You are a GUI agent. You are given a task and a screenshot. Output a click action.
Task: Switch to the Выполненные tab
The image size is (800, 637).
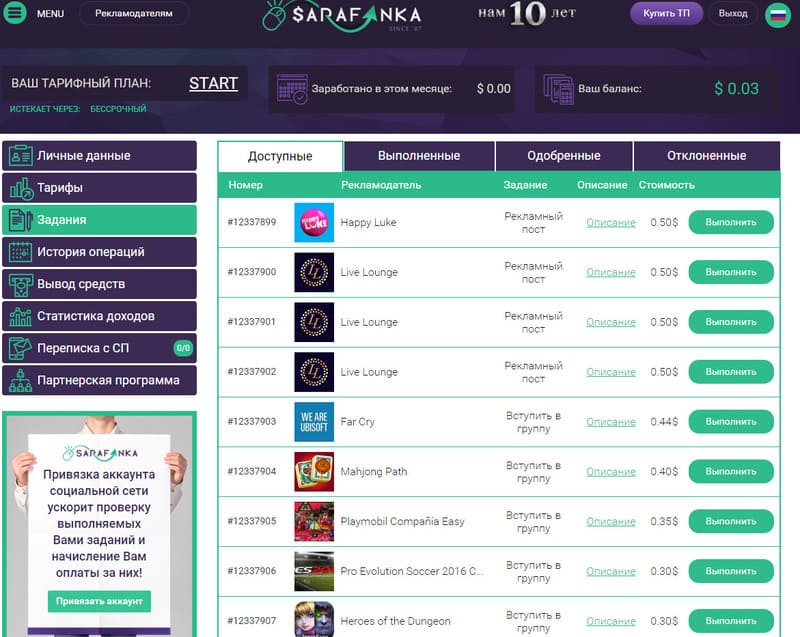[x=419, y=156]
